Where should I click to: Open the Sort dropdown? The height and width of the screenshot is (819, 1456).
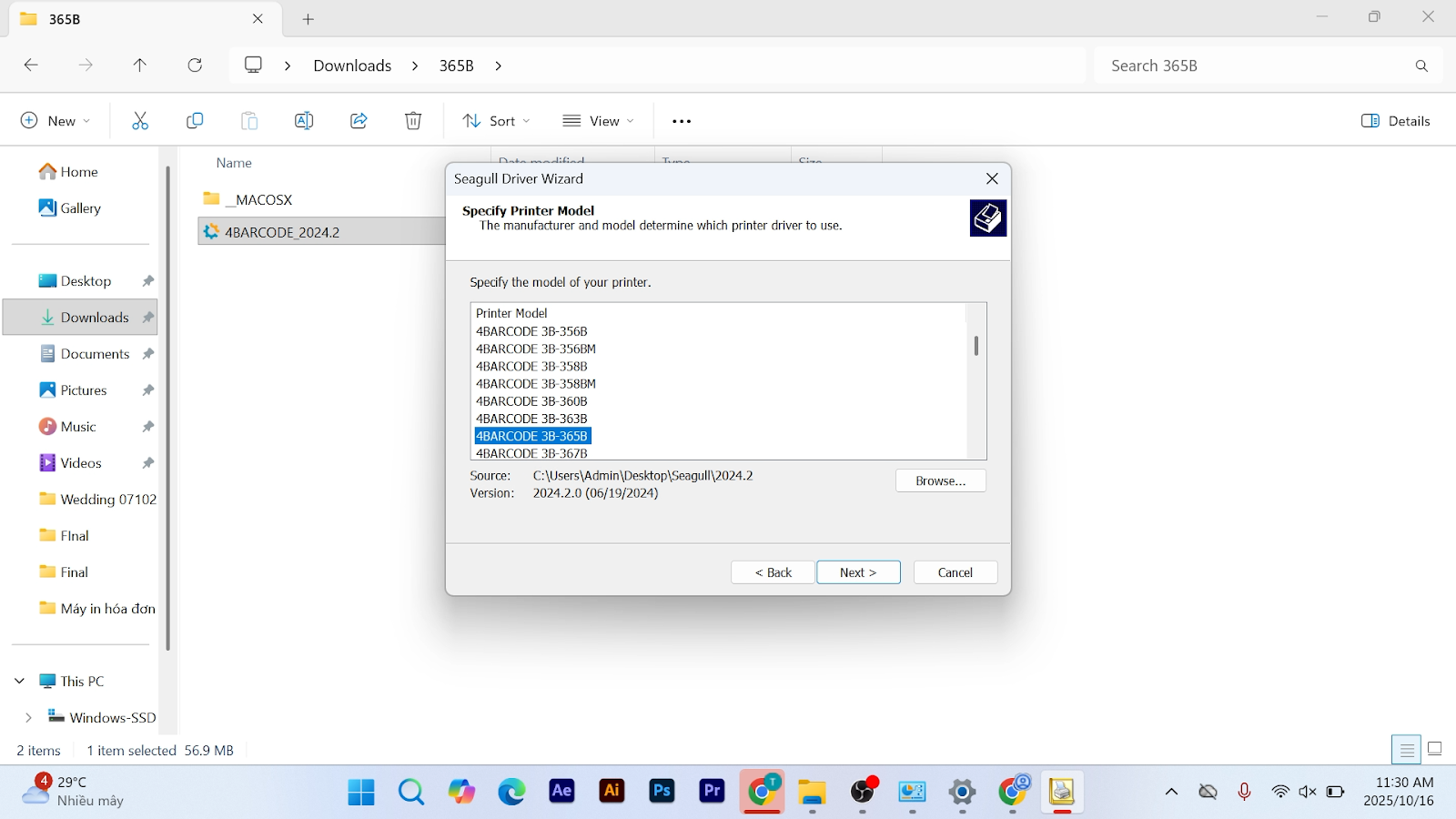tap(496, 121)
